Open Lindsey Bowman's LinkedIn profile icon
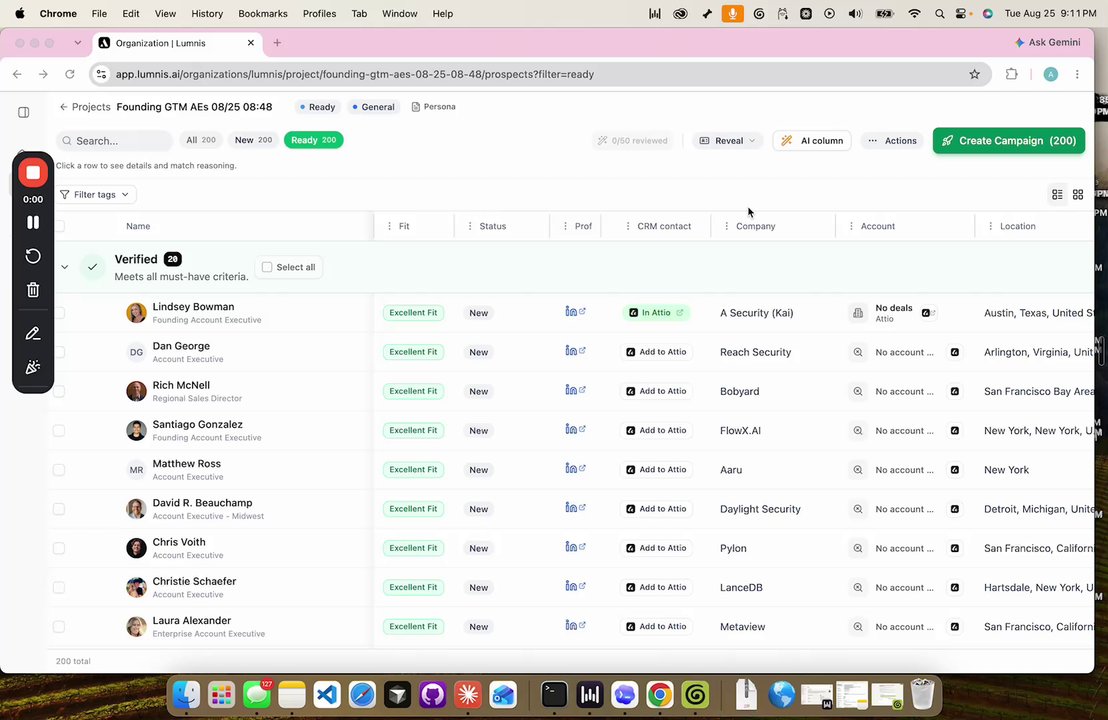The height and width of the screenshot is (720, 1108). click(575, 312)
